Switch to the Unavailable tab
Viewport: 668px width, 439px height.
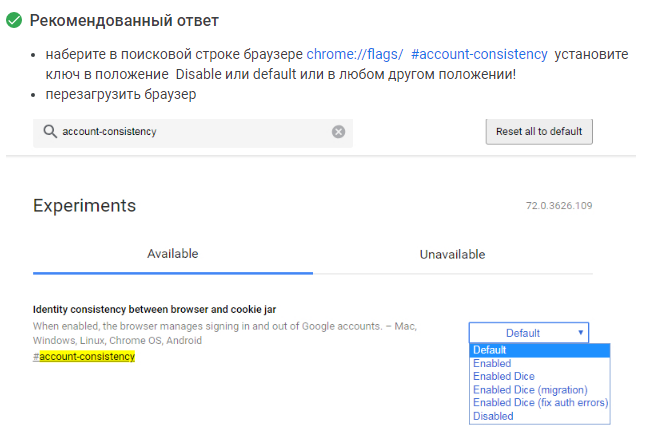pos(452,254)
